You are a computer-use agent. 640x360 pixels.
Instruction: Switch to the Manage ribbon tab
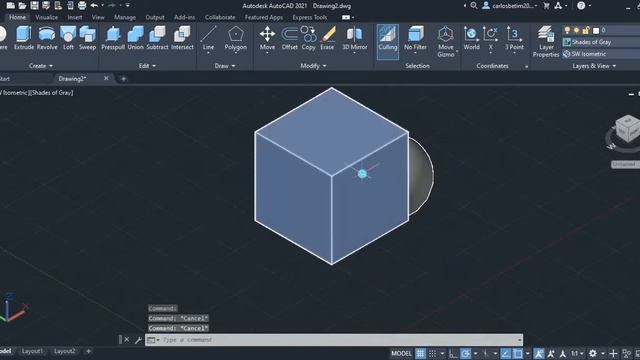click(x=124, y=17)
